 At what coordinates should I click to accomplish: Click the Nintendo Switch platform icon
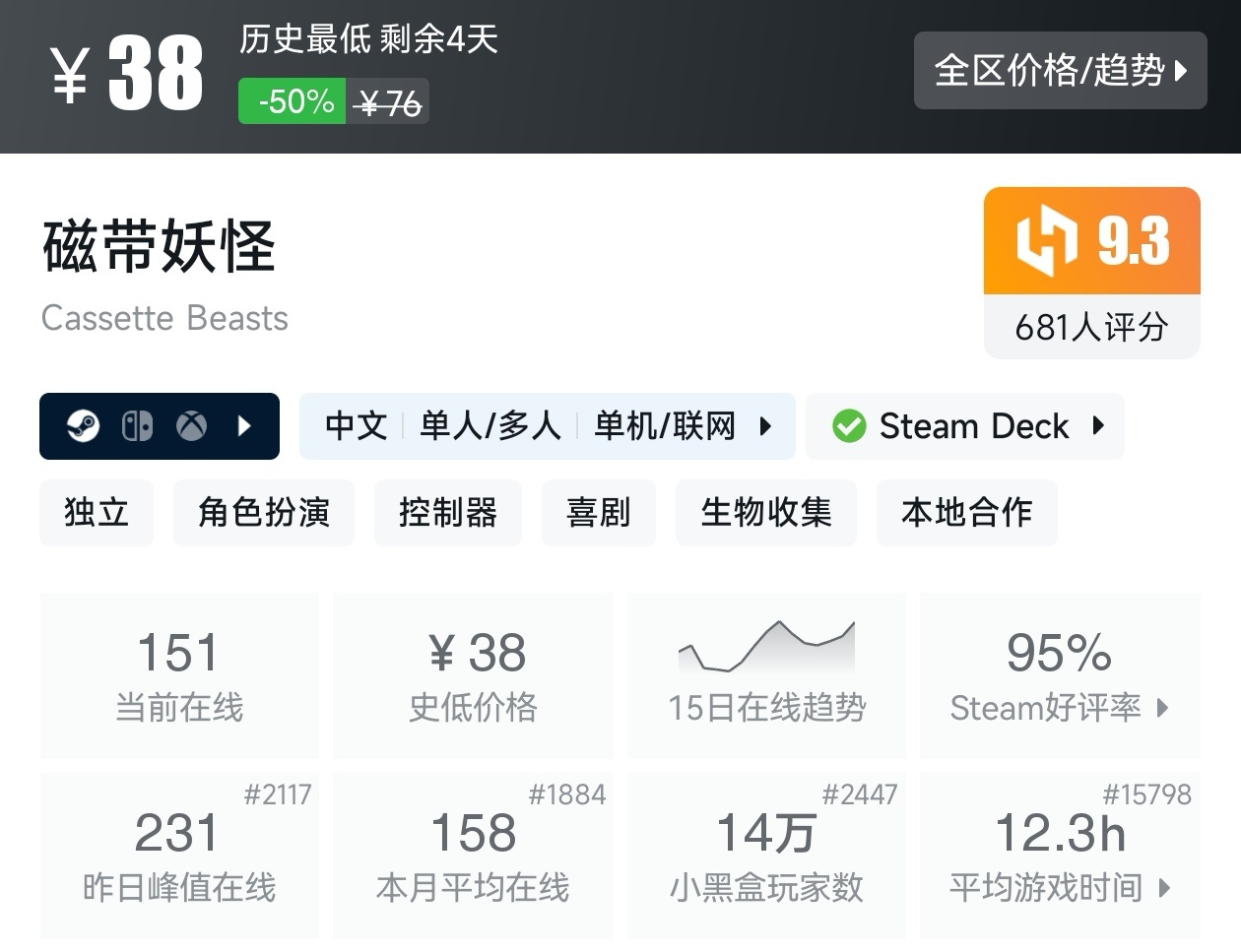[x=138, y=426]
